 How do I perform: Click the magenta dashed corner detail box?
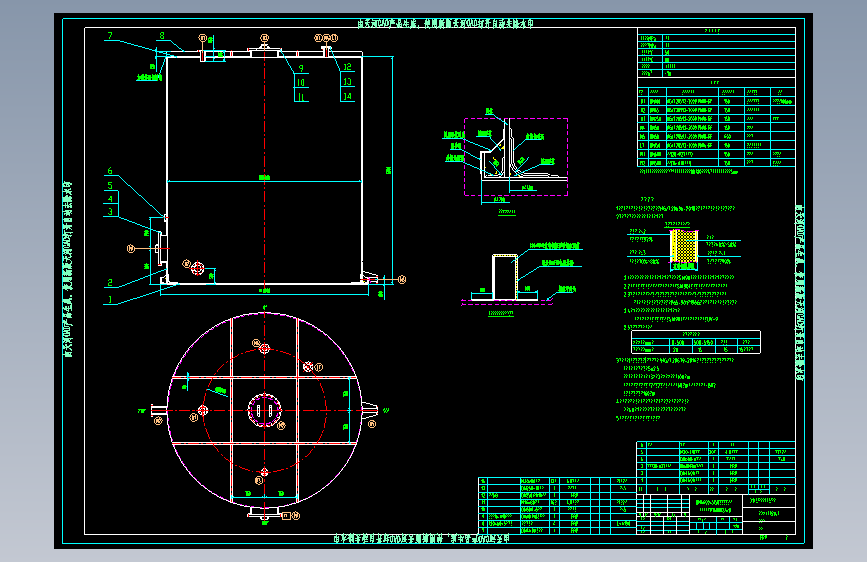click(x=516, y=157)
